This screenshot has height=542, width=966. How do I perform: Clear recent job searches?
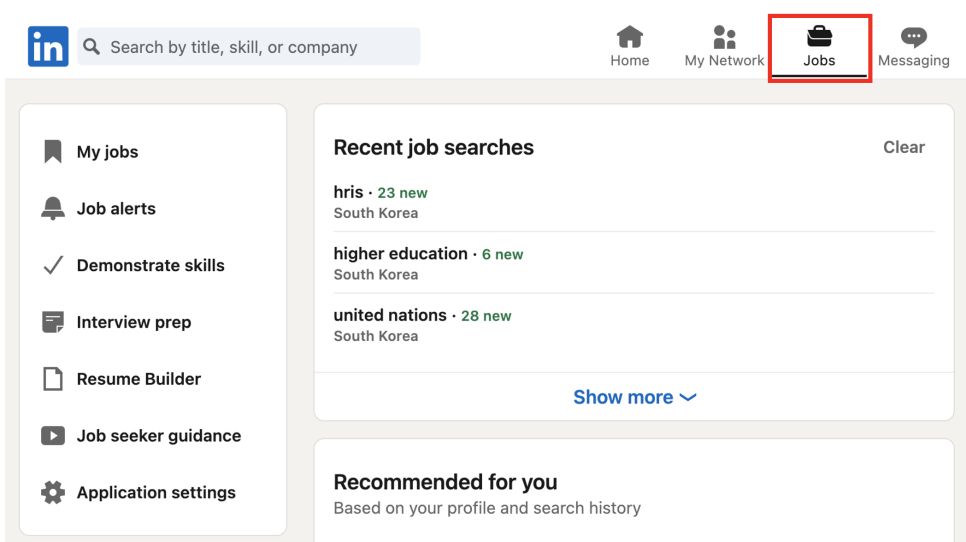tap(904, 147)
